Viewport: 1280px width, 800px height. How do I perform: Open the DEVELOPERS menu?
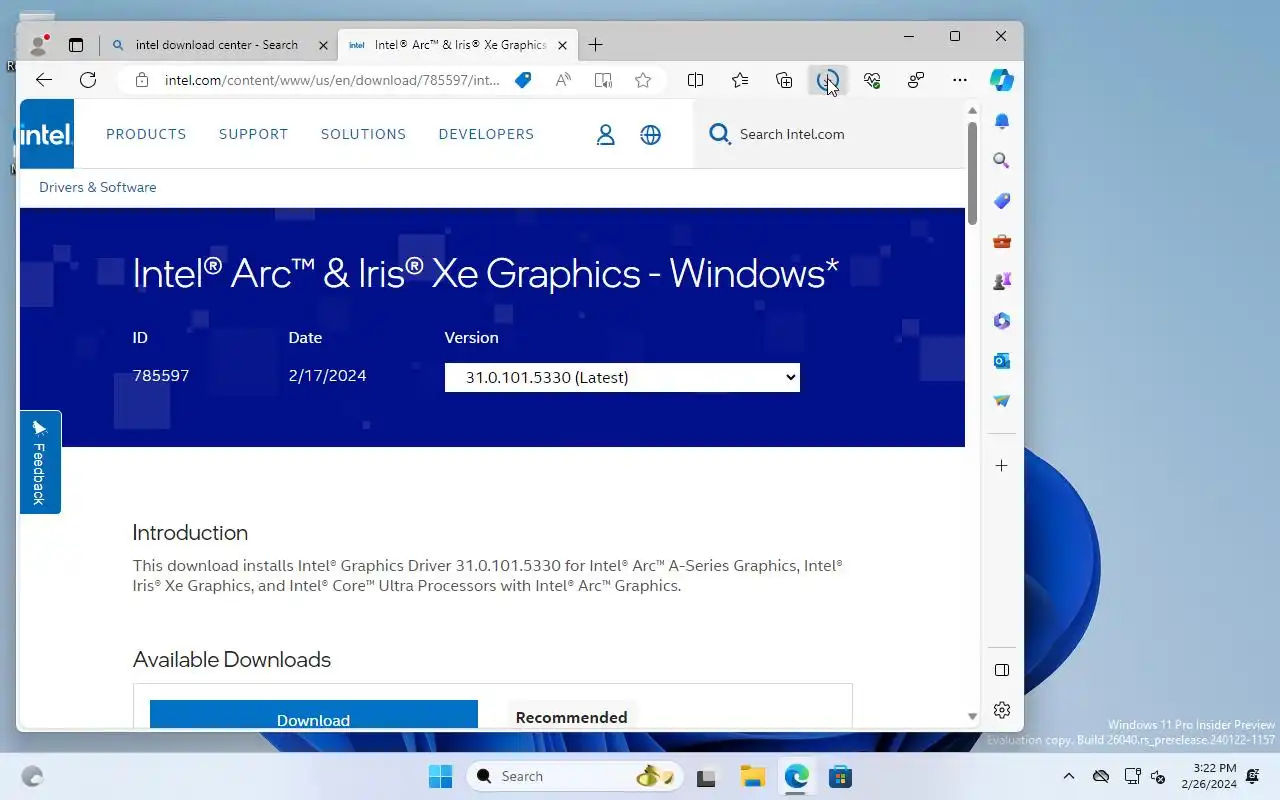(486, 134)
